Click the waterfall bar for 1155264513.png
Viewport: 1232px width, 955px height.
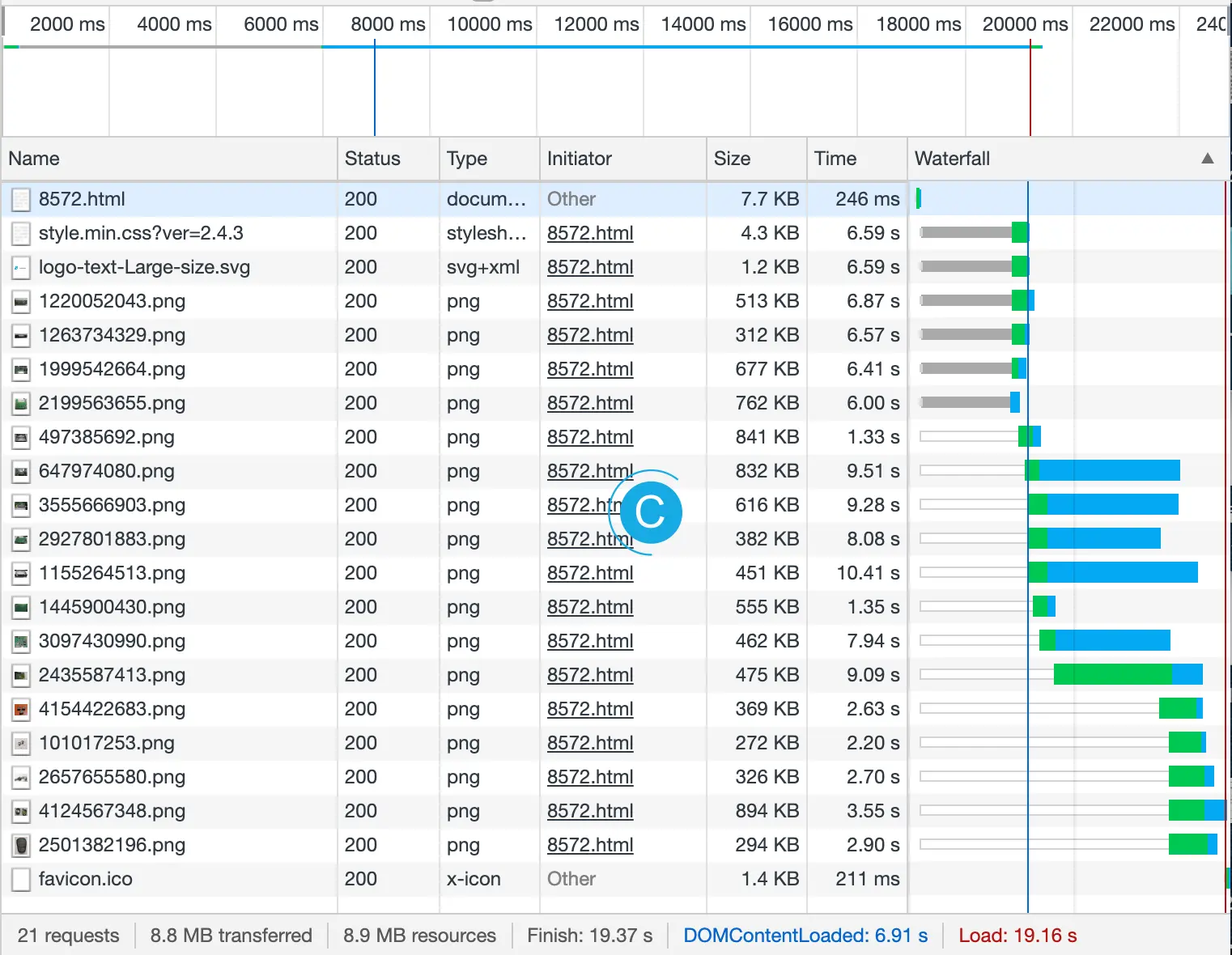1113,572
